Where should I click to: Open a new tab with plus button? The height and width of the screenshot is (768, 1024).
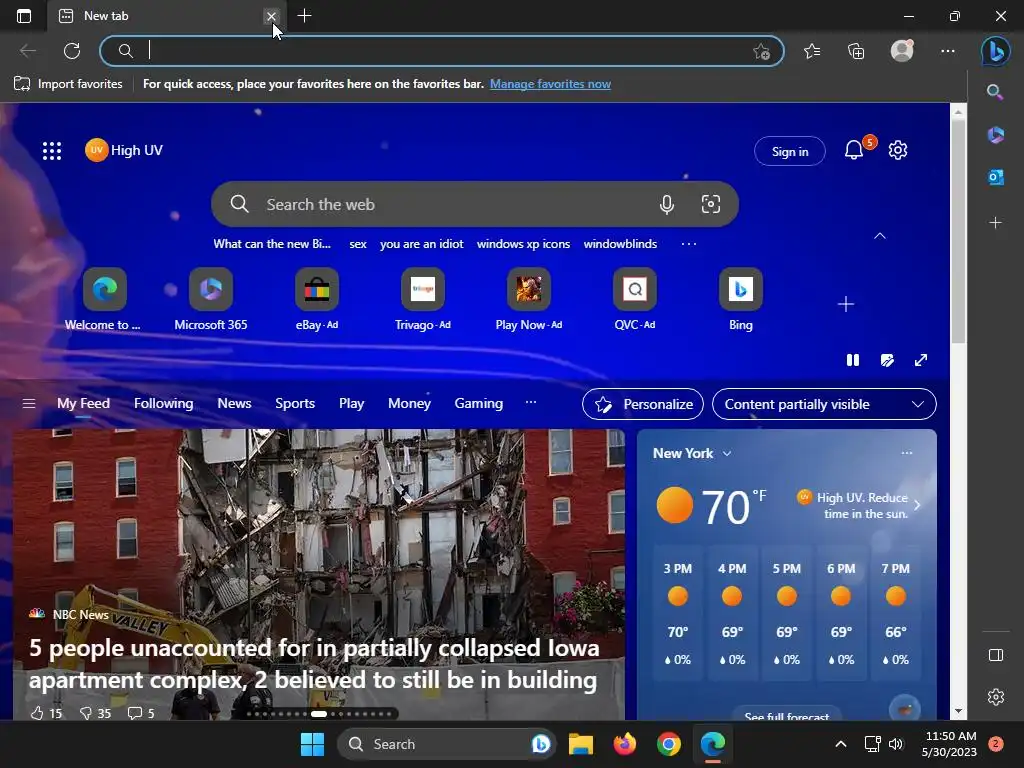(x=304, y=16)
